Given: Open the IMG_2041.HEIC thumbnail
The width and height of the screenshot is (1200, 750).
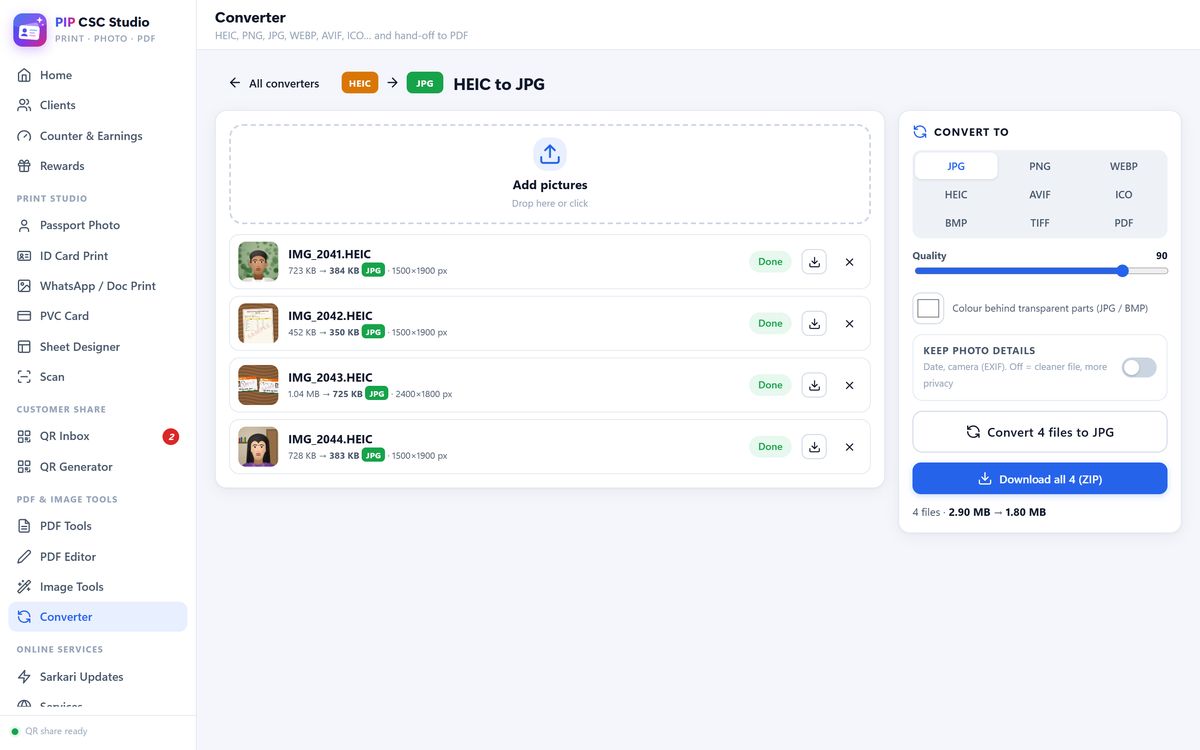Looking at the screenshot, I should pyautogui.click(x=258, y=262).
